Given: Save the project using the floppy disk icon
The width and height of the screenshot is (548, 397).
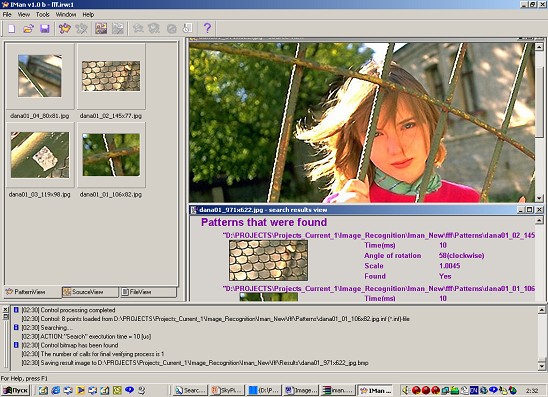Looking at the screenshot, I should [x=45, y=29].
